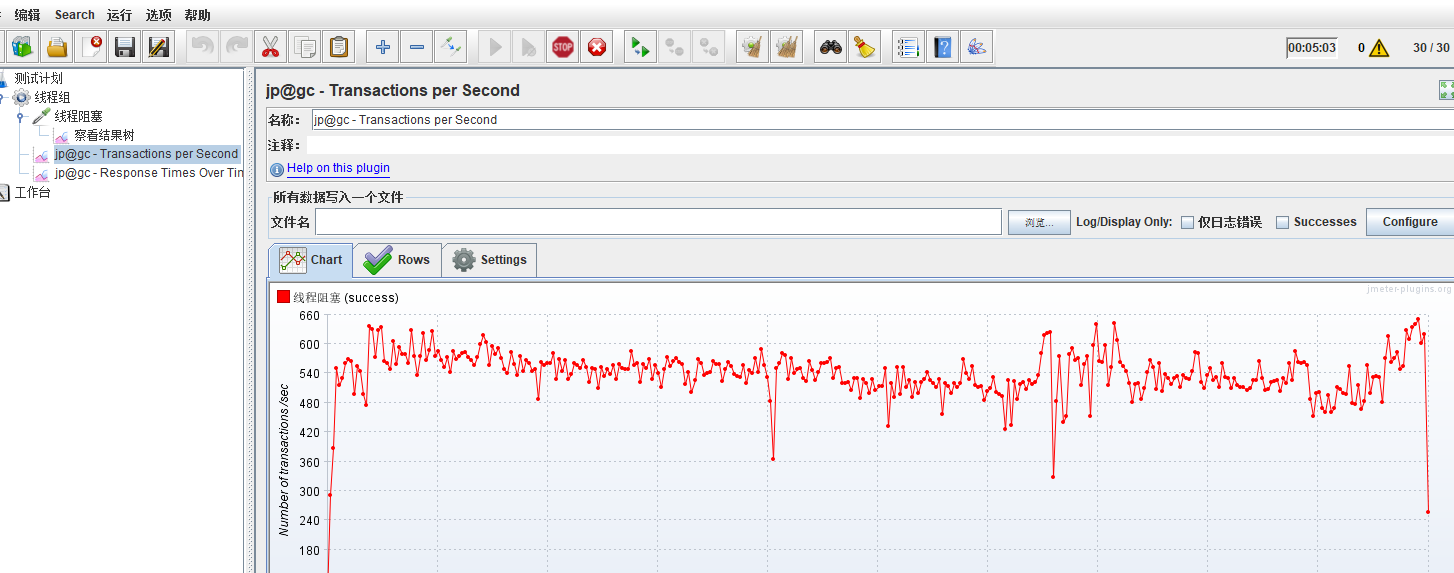Click the Toggle enable/disable icon
The height and width of the screenshot is (573, 1454).
[x=451, y=46]
